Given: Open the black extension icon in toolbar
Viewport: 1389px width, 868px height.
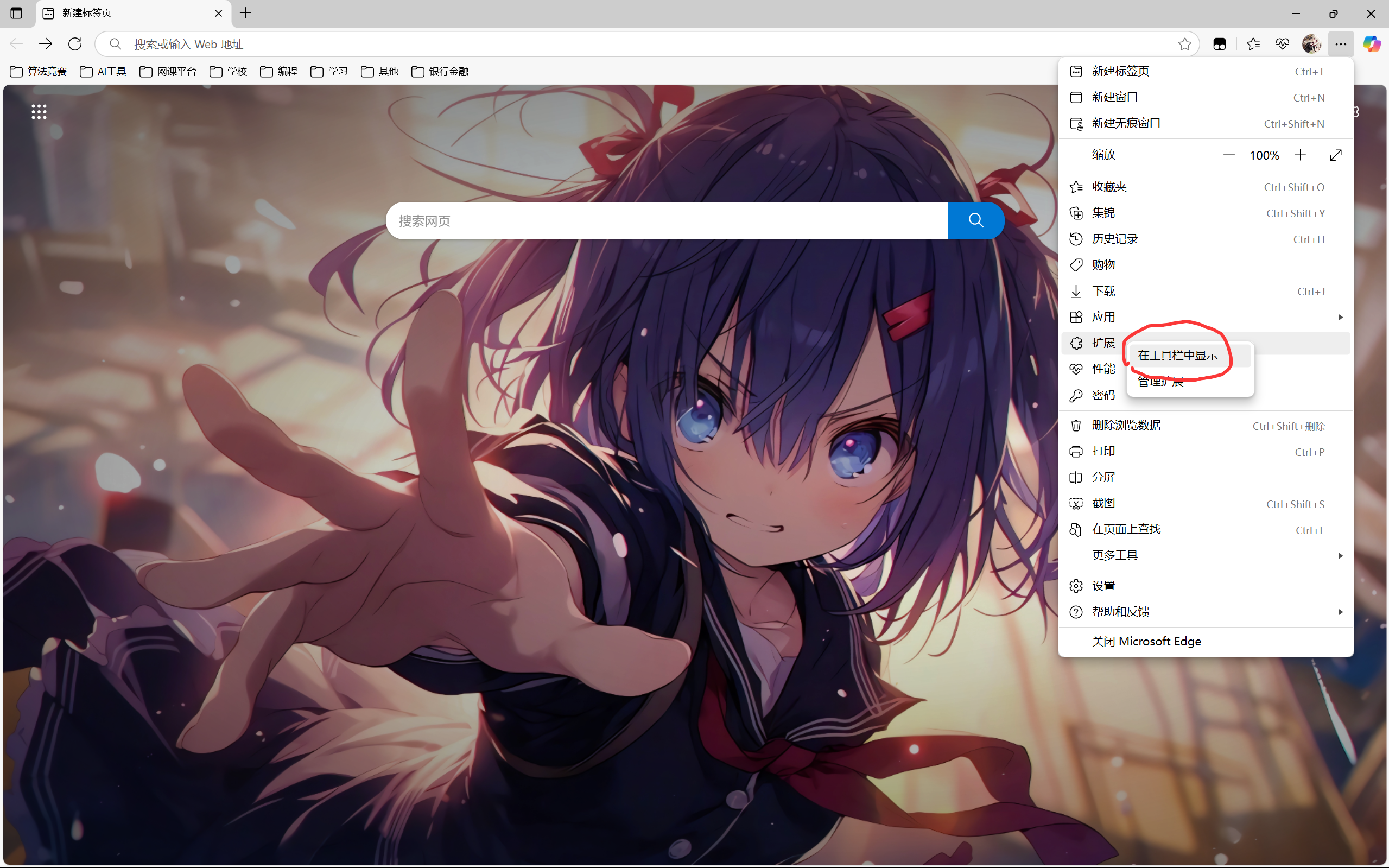Looking at the screenshot, I should [x=1220, y=44].
